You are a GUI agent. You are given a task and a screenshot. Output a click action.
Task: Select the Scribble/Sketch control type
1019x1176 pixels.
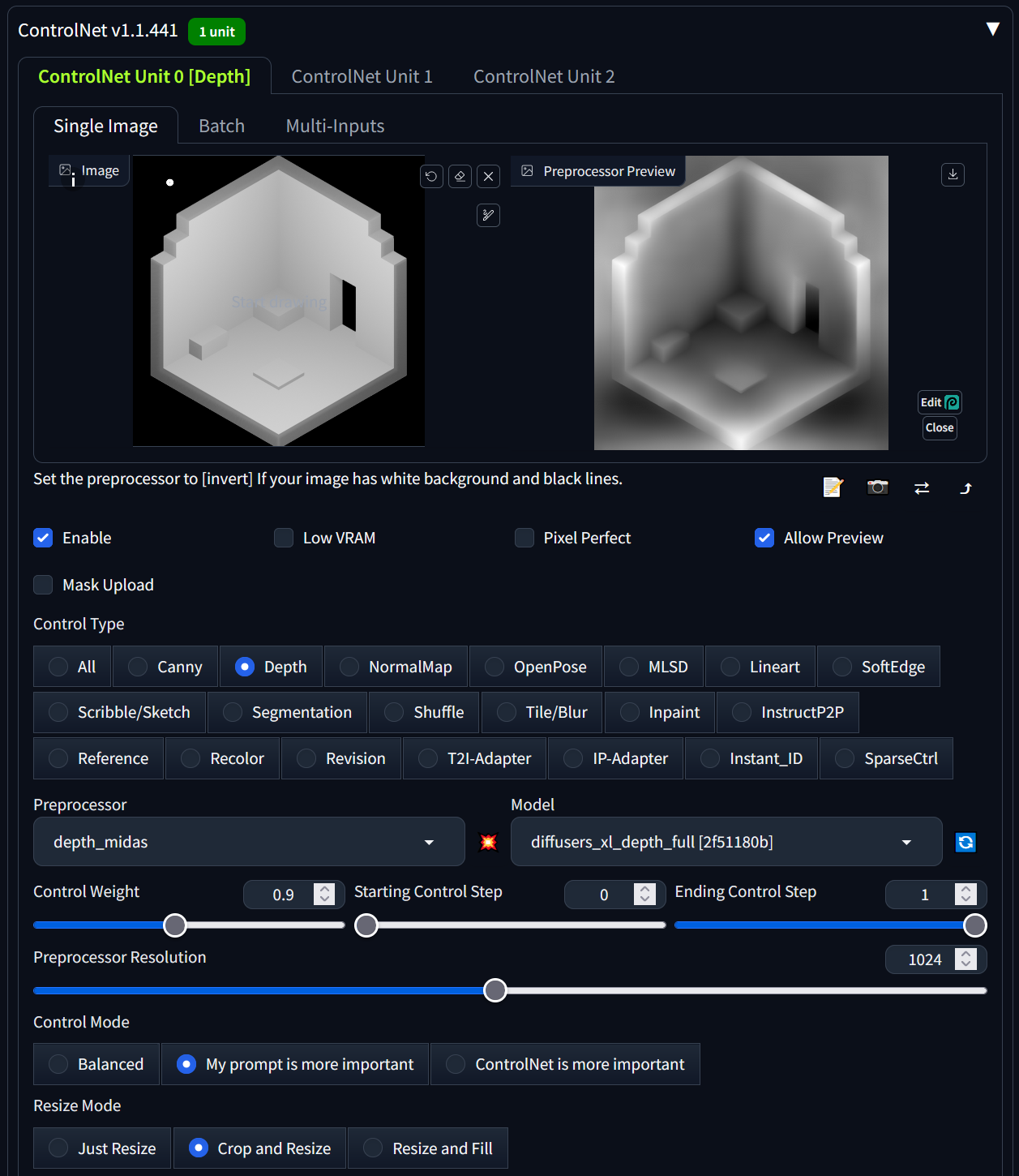(x=119, y=712)
